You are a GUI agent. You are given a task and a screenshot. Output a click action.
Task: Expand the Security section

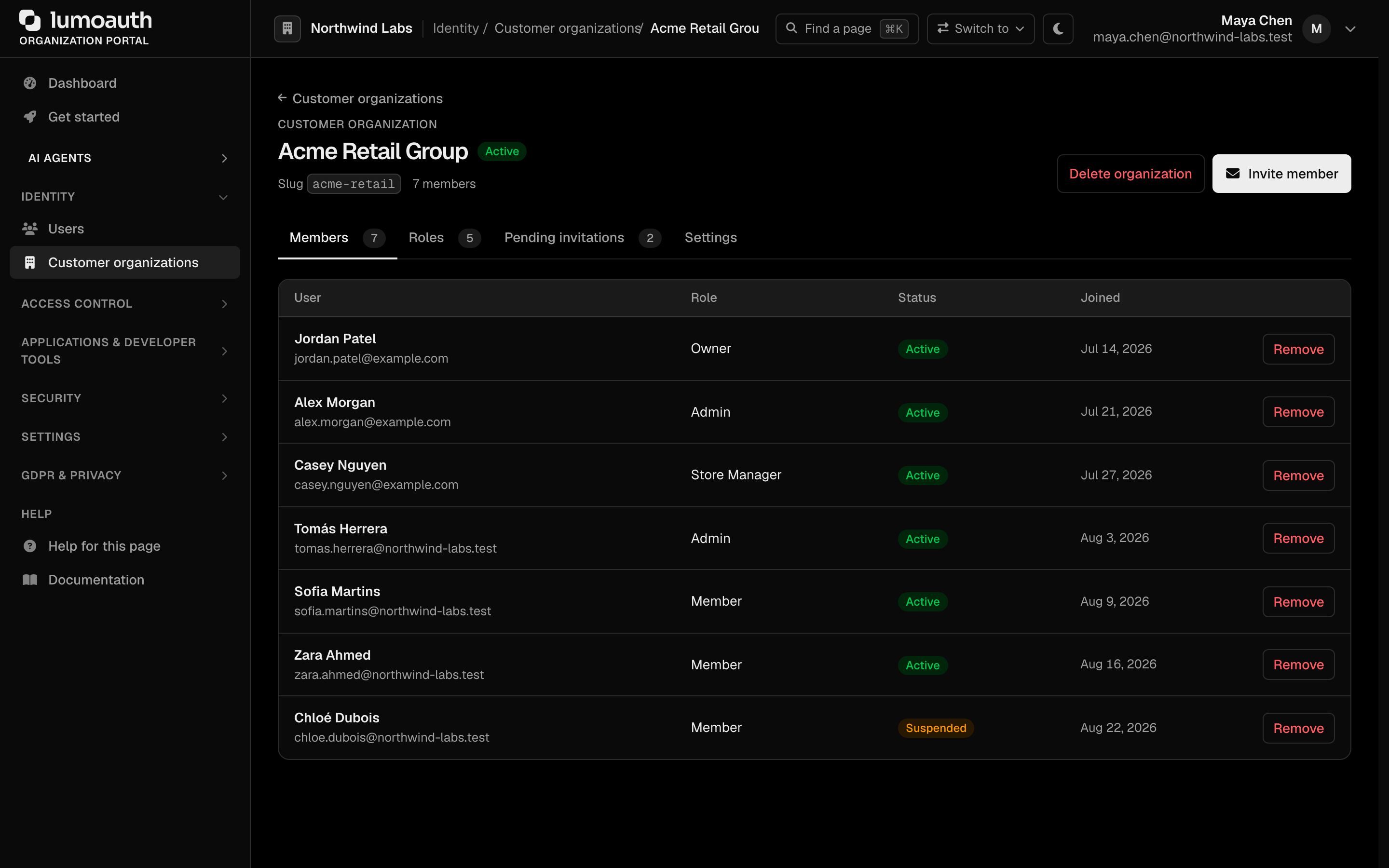tap(125, 398)
